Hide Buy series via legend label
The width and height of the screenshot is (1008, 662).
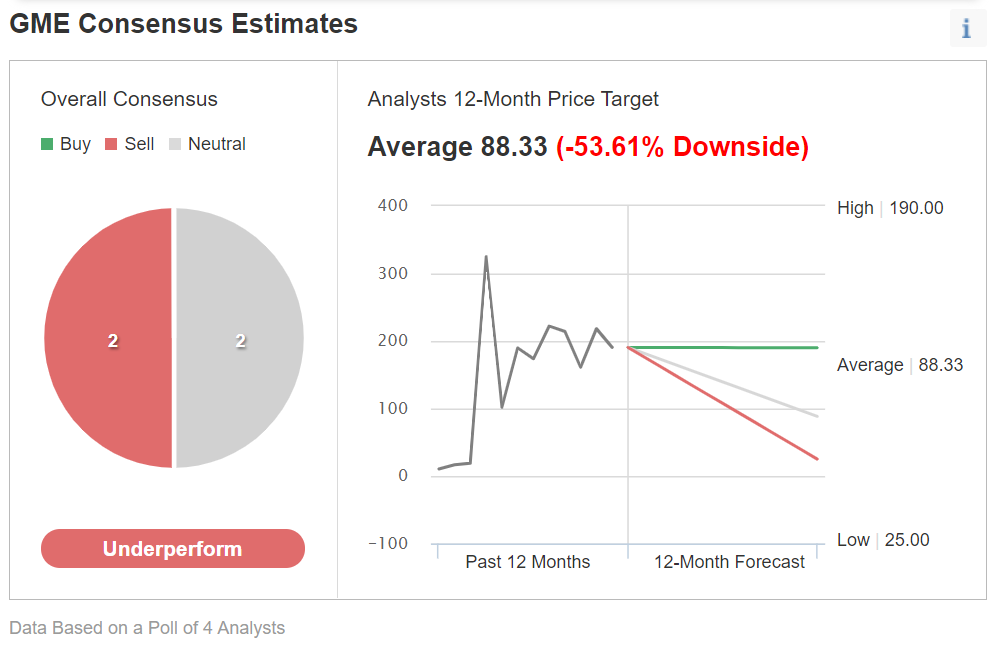[x=75, y=144]
